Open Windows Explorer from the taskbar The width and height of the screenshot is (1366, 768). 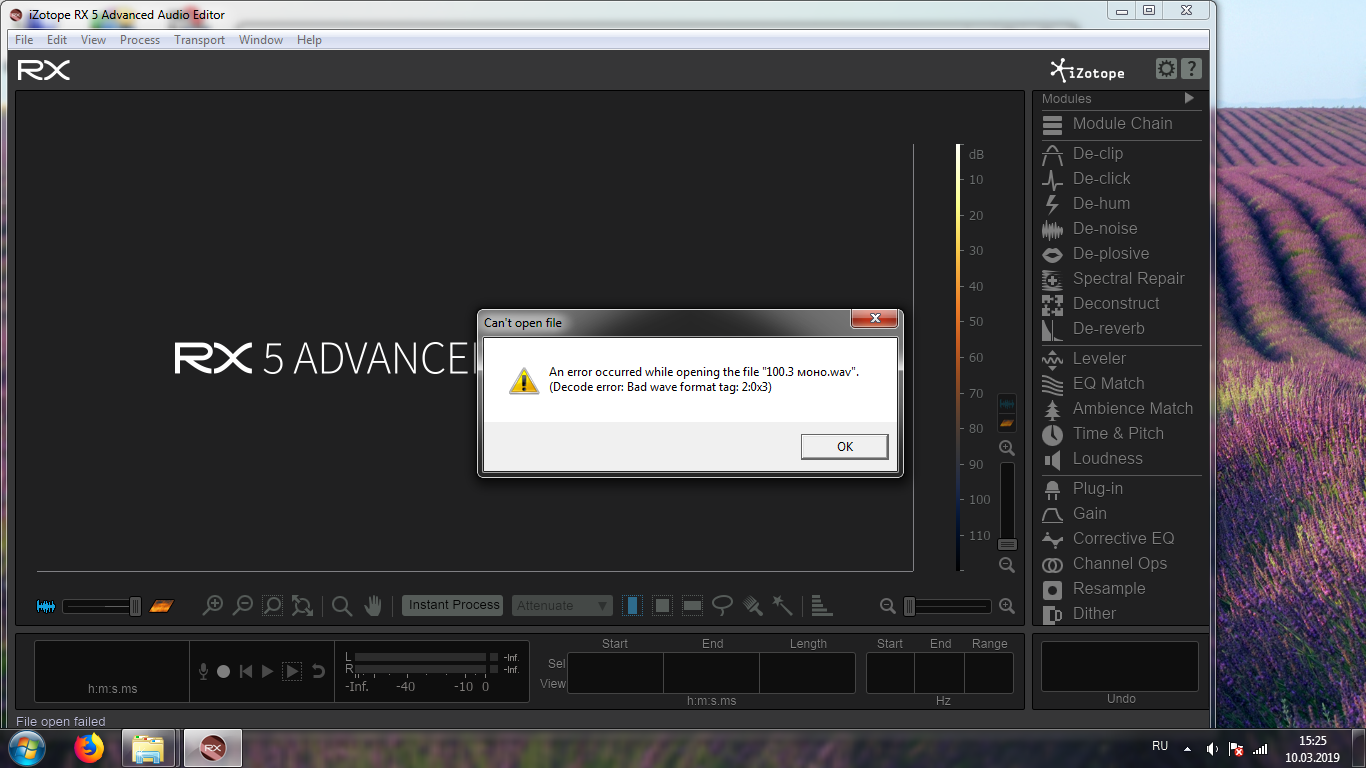[148, 748]
